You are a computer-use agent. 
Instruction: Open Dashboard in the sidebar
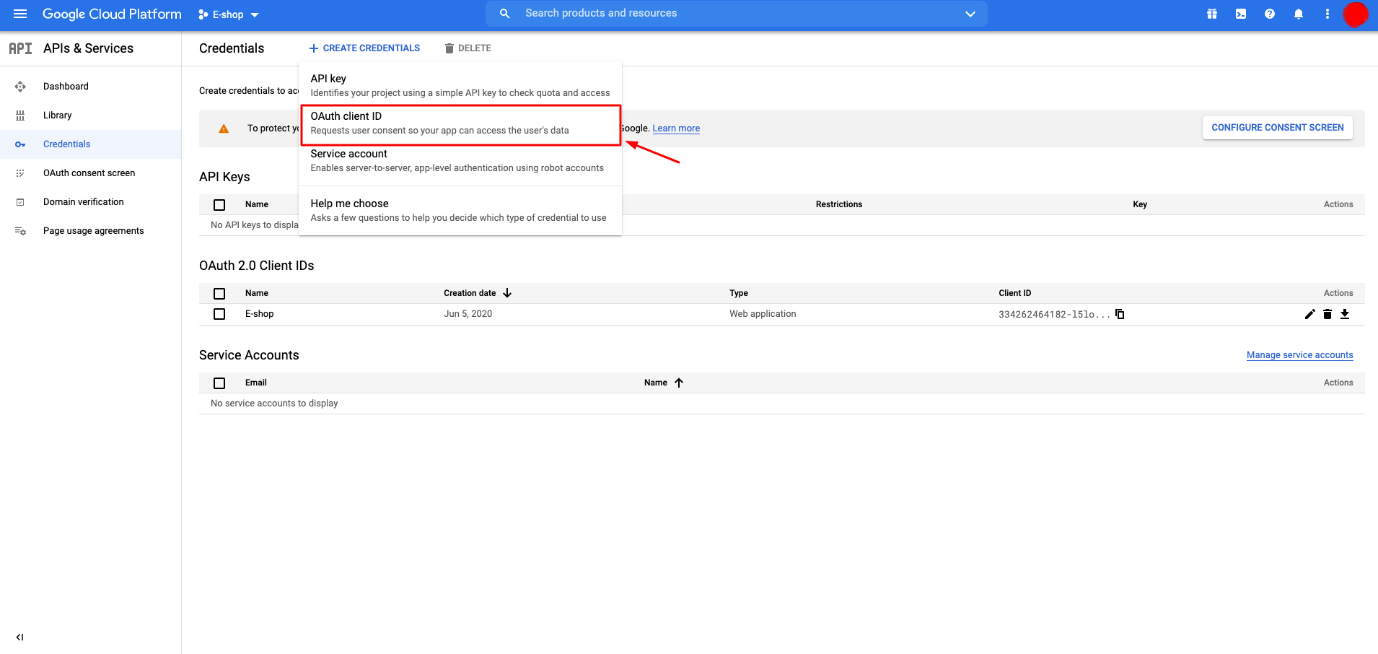pyautogui.click(x=66, y=87)
